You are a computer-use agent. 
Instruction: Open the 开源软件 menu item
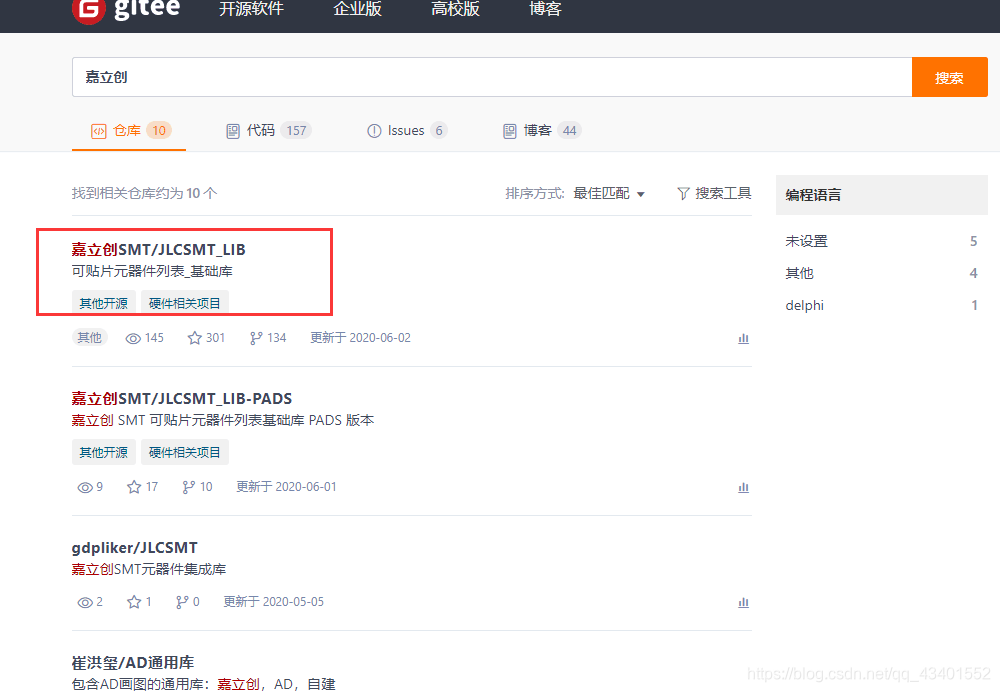251,9
